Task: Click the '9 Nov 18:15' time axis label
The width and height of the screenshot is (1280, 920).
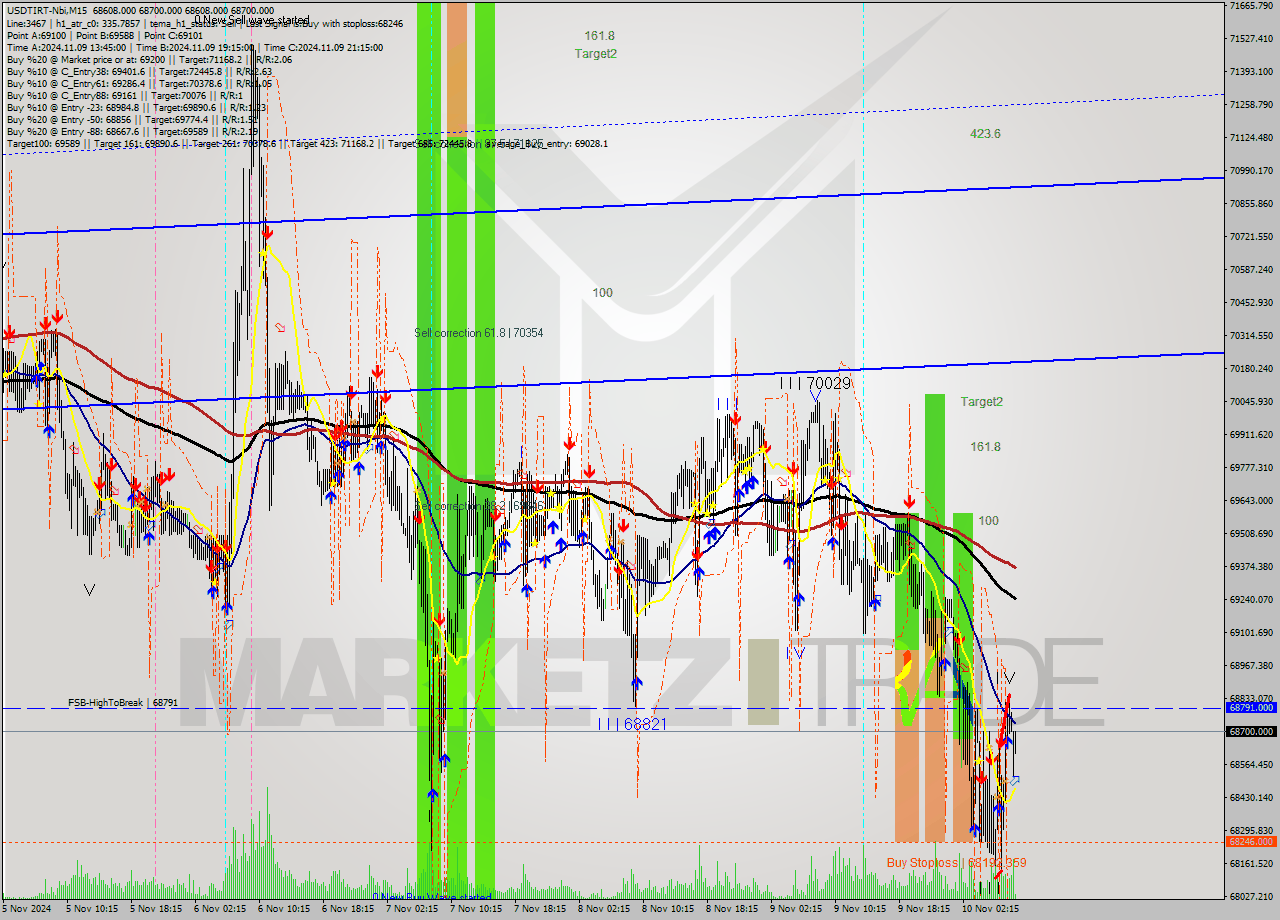Action: point(926,910)
